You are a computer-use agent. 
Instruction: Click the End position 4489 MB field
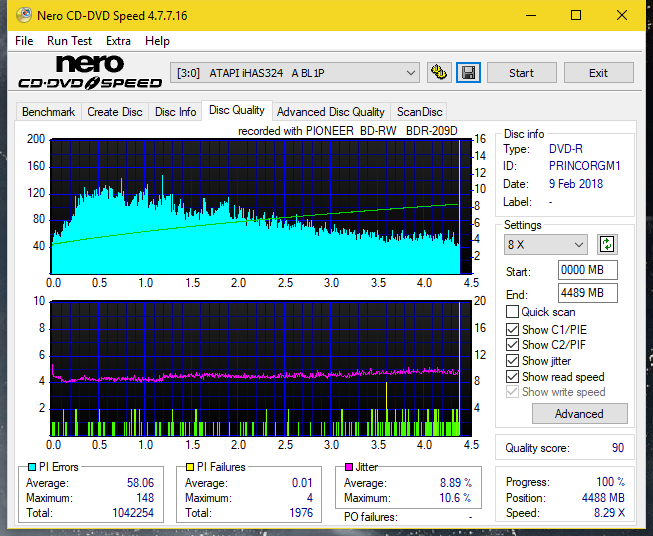pyautogui.click(x=588, y=293)
